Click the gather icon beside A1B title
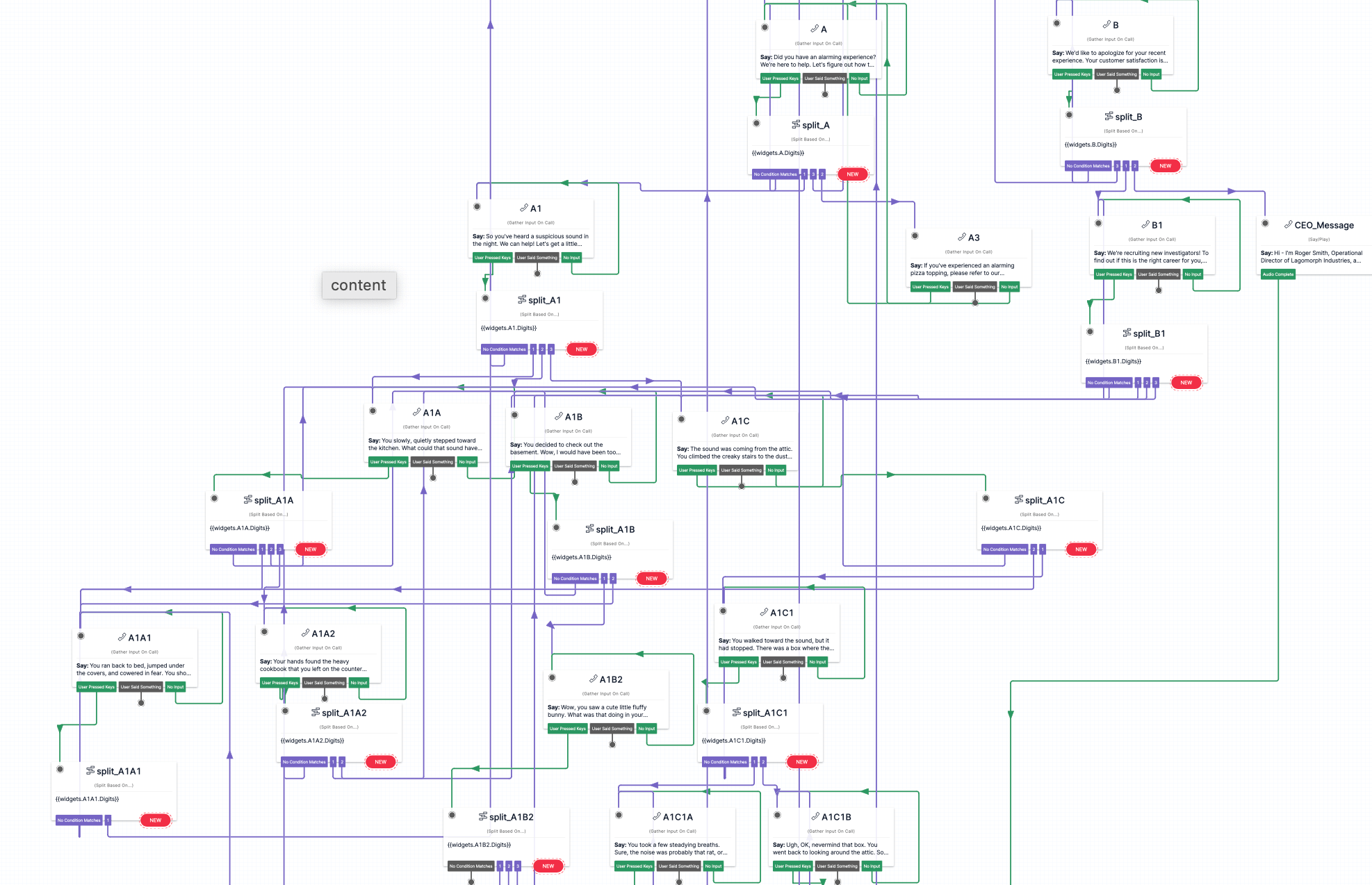Viewport: 1372px width, 885px height. coord(559,416)
